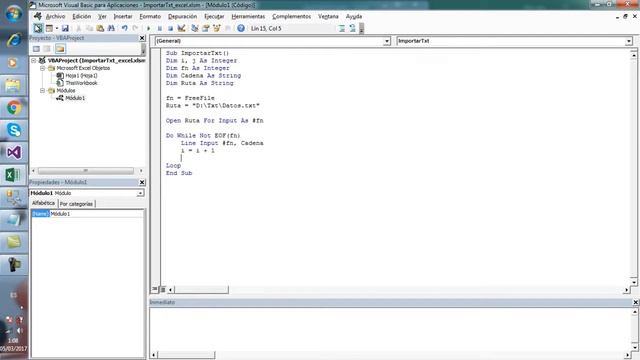Close the Inmediato window

click(636, 302)
